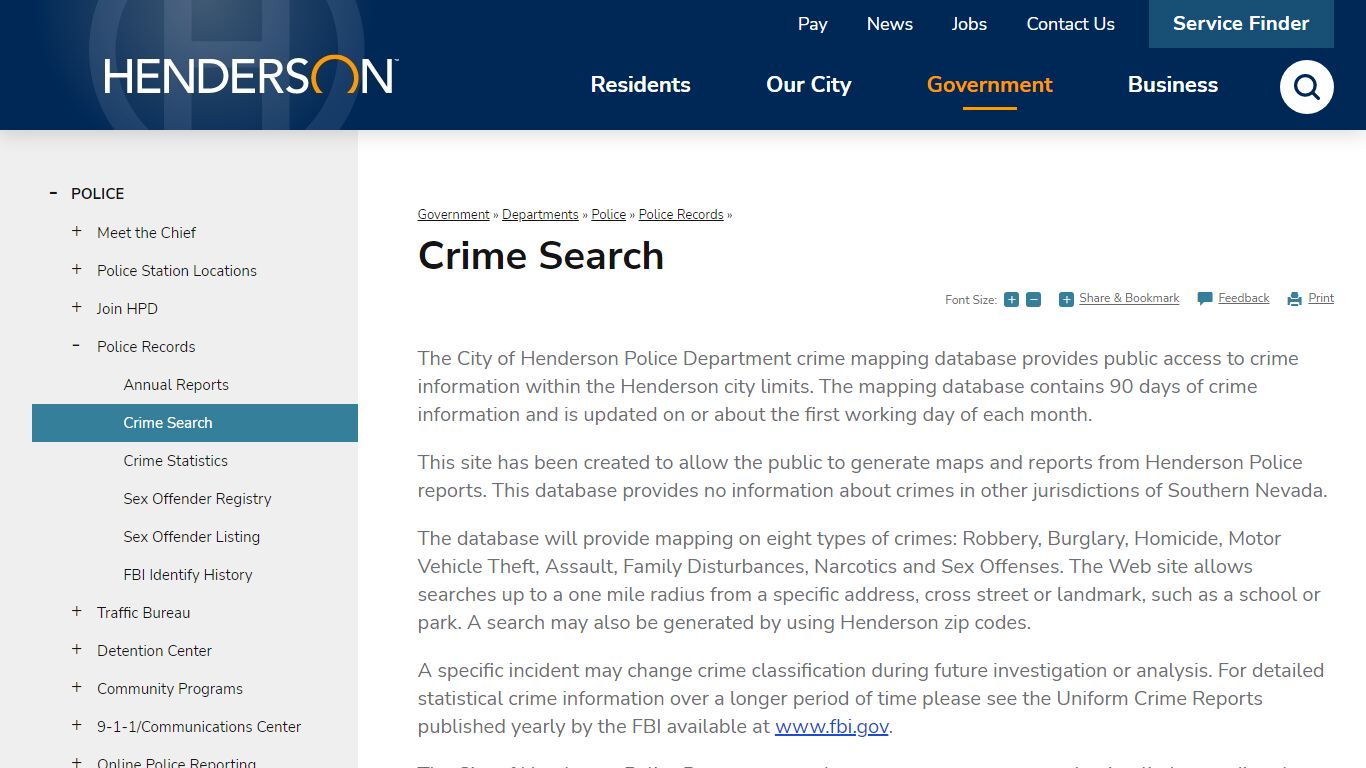This screenshot has height=768, width=1366.
Task: Collapse Police Records submenu
Action: point(77,345)
